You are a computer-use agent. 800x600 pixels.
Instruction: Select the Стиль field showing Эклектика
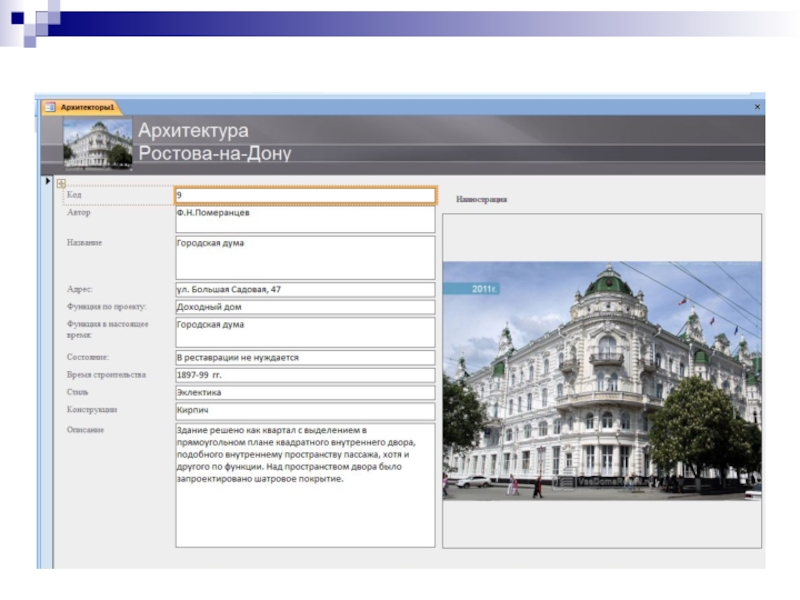[x=305, y=393]
